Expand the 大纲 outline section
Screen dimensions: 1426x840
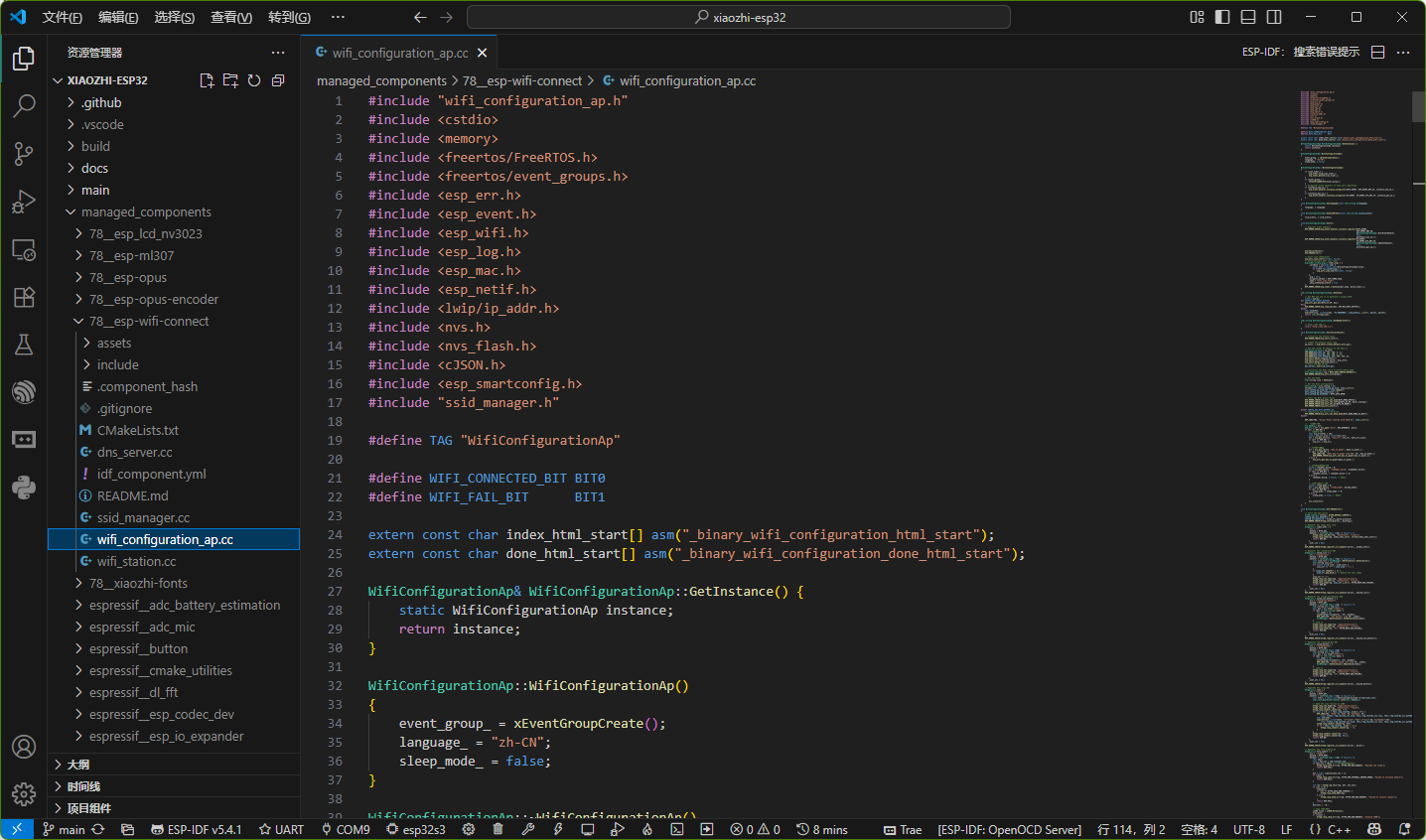tap(78, 765)
